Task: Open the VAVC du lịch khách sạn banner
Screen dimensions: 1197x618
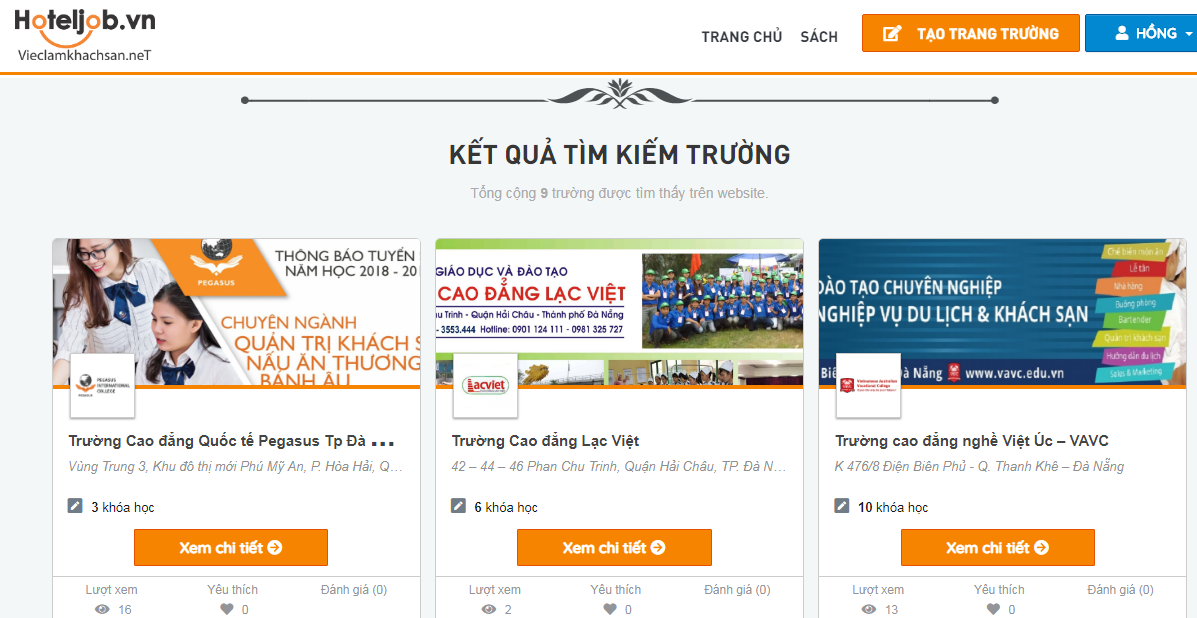Action: tap(1003, 312)
